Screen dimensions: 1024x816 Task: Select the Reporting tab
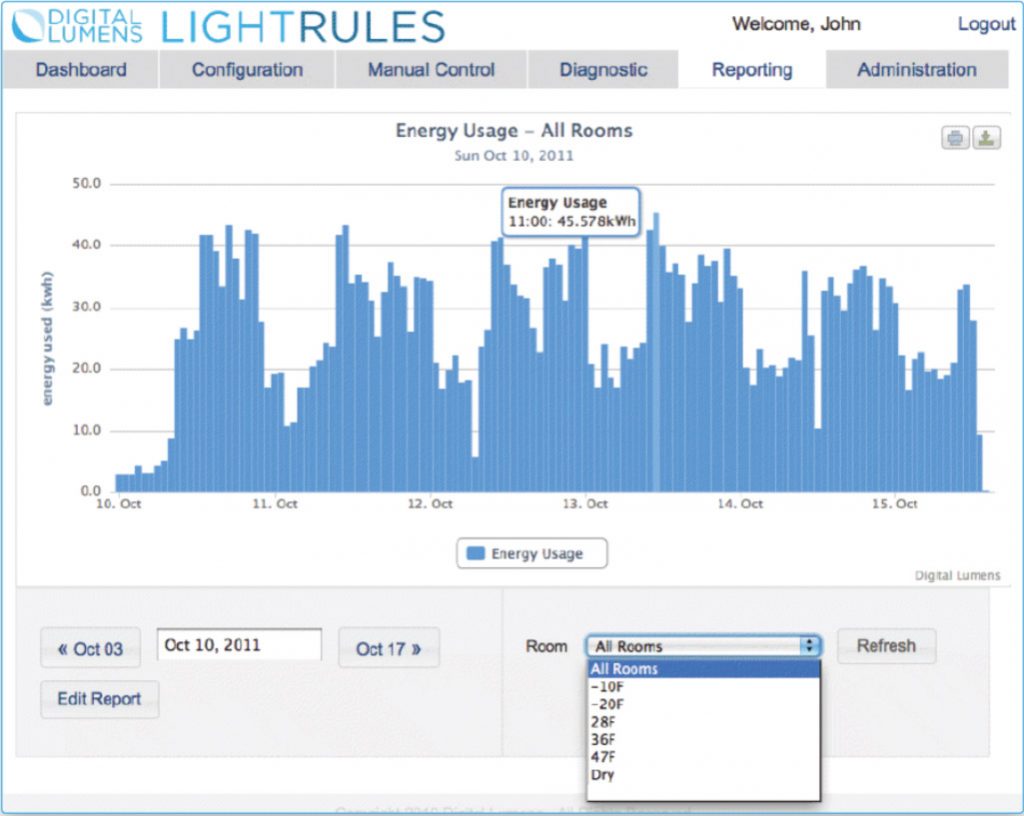[x=752, y=70]
